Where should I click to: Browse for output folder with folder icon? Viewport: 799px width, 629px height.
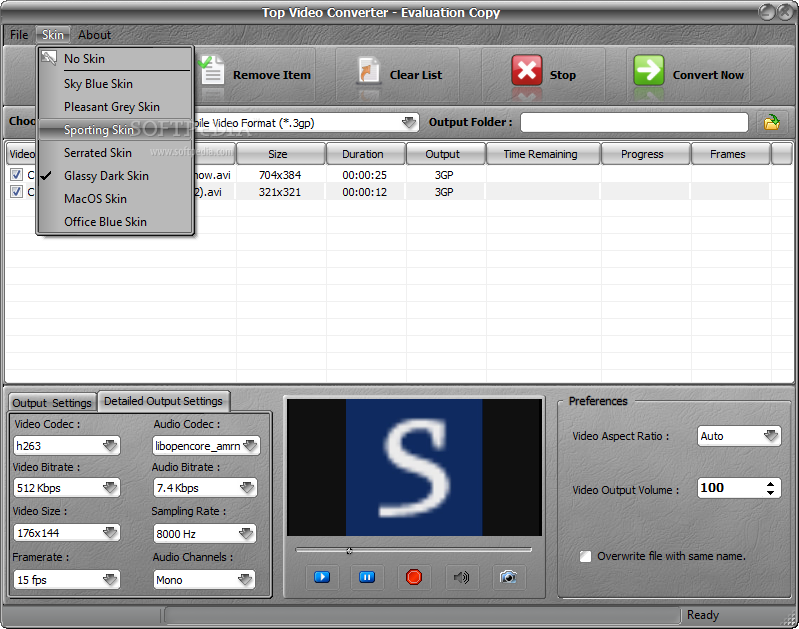coord(771,122)
